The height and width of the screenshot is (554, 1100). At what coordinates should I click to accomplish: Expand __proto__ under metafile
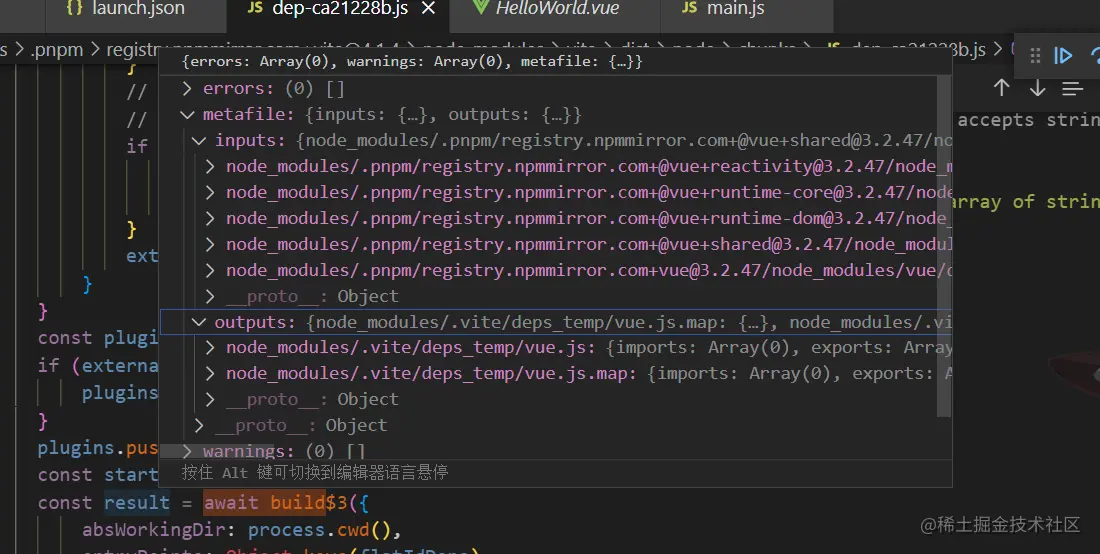(x=199, y=425)
